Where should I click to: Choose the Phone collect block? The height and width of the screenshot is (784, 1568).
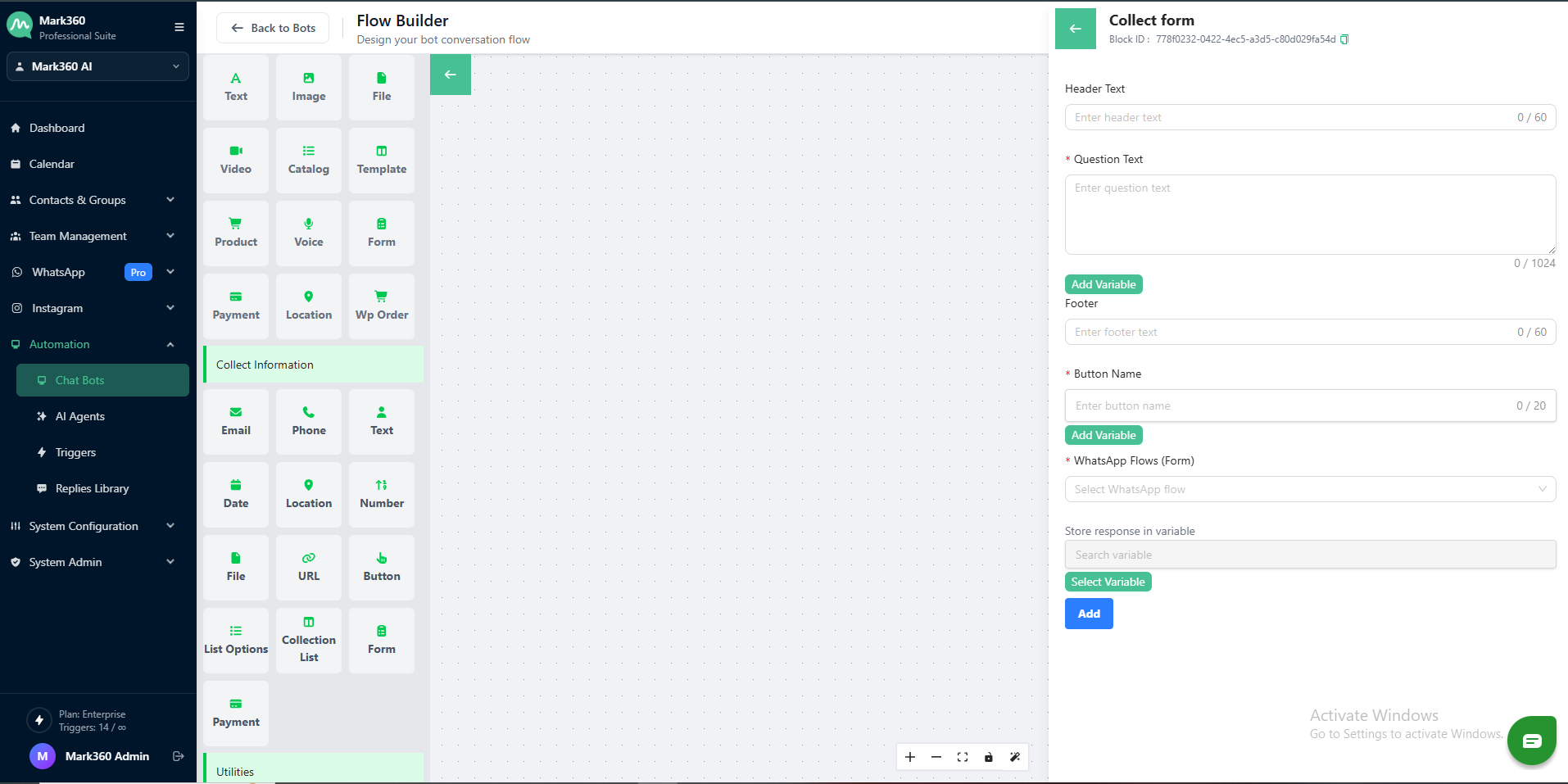(x=309, y=421)
